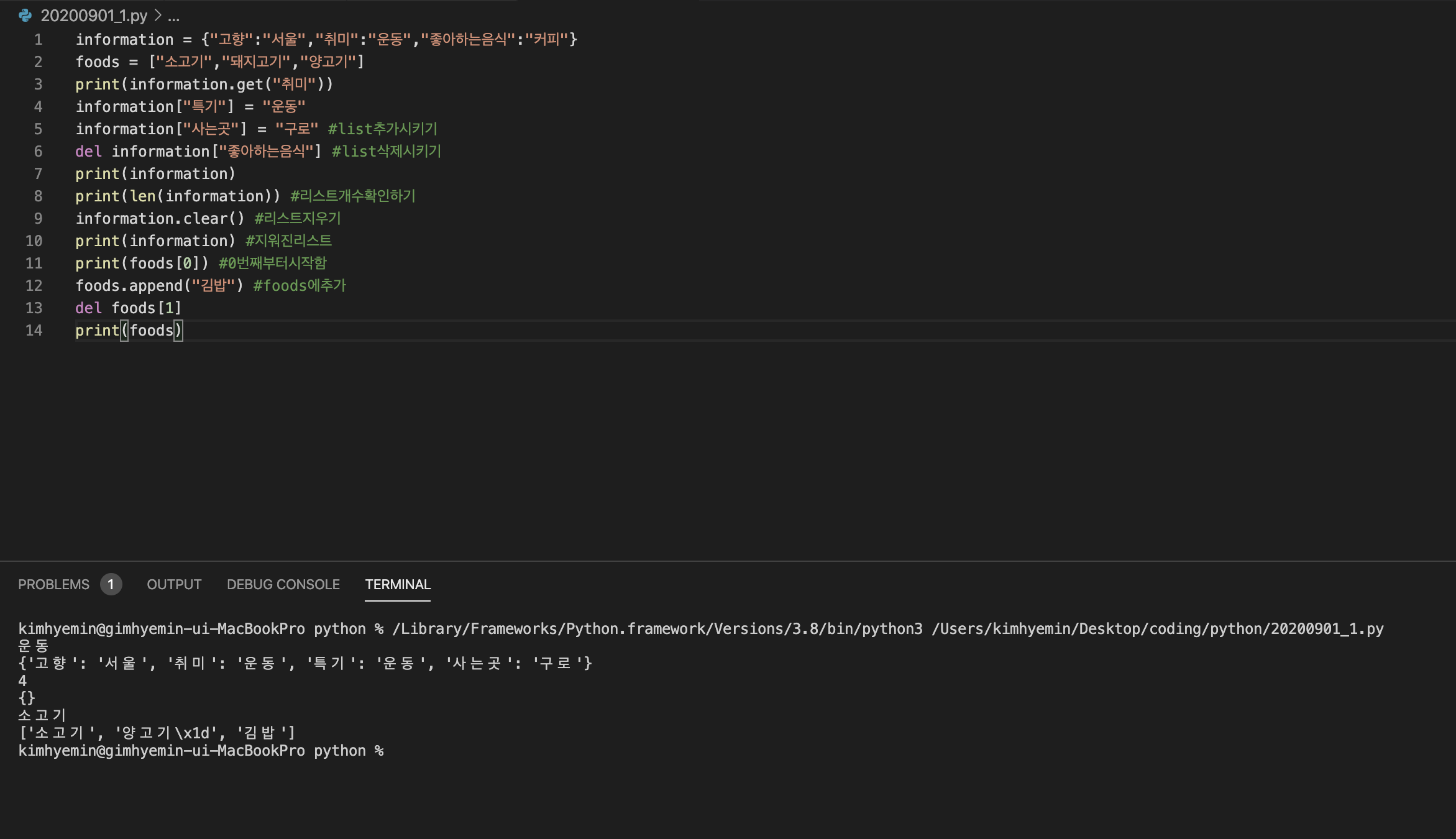Click the problems count badge showing 1
This screenshot has height=839, width=1456.
coord(111,584)
